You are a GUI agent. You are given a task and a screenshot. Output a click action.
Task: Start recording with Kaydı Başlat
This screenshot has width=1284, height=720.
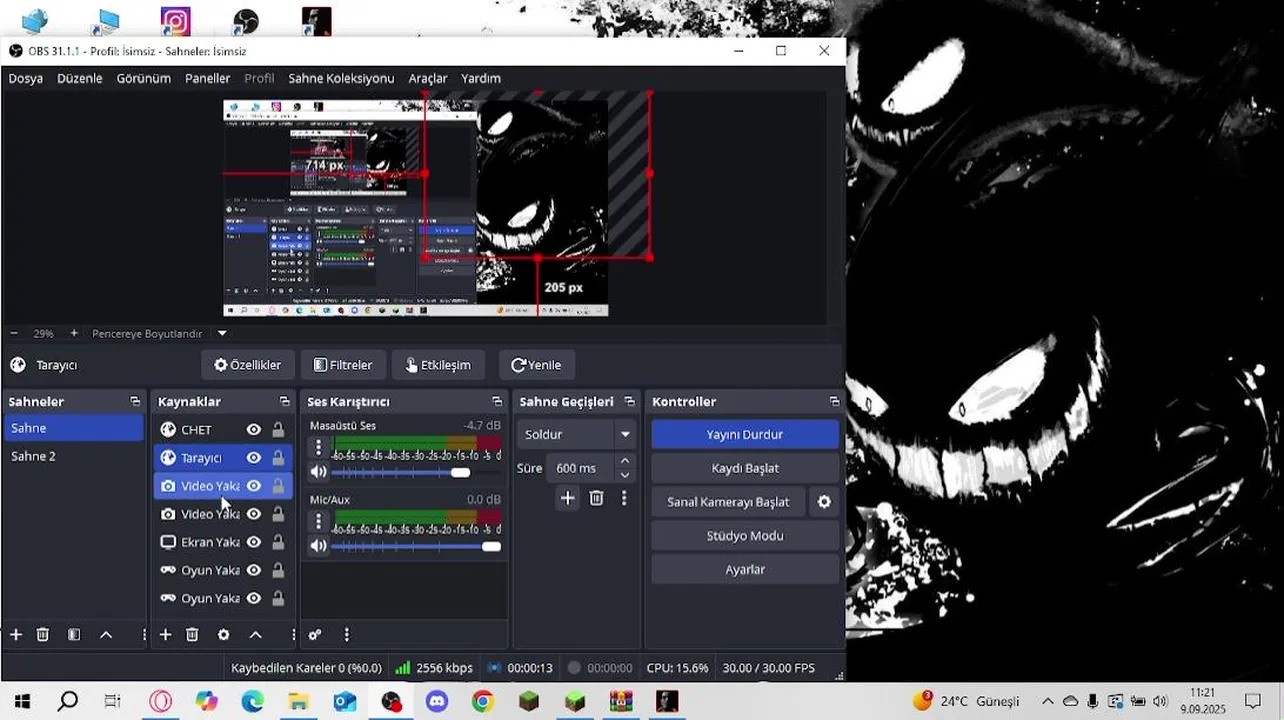click(x=745, y=468)
